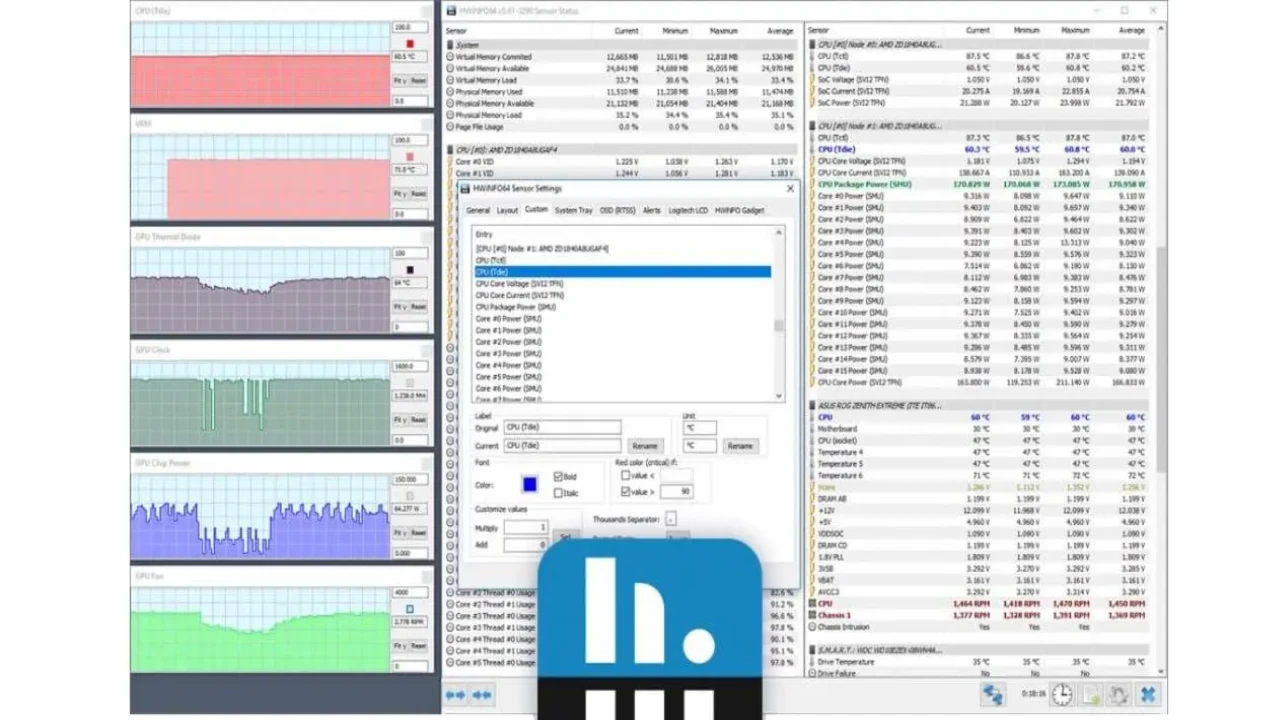Click Reset button in VRM graph
Screen dimensions: 1280x720
click(x=419, y=193)
